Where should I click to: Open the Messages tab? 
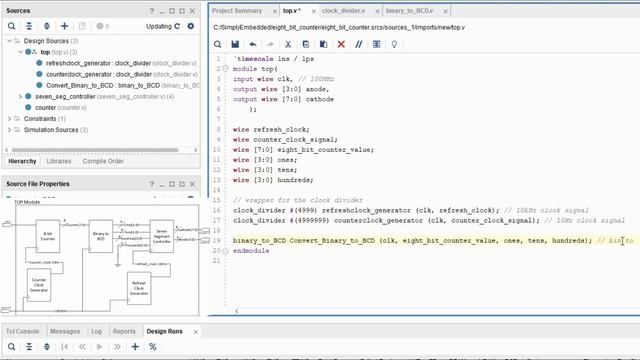click(65, 331)
